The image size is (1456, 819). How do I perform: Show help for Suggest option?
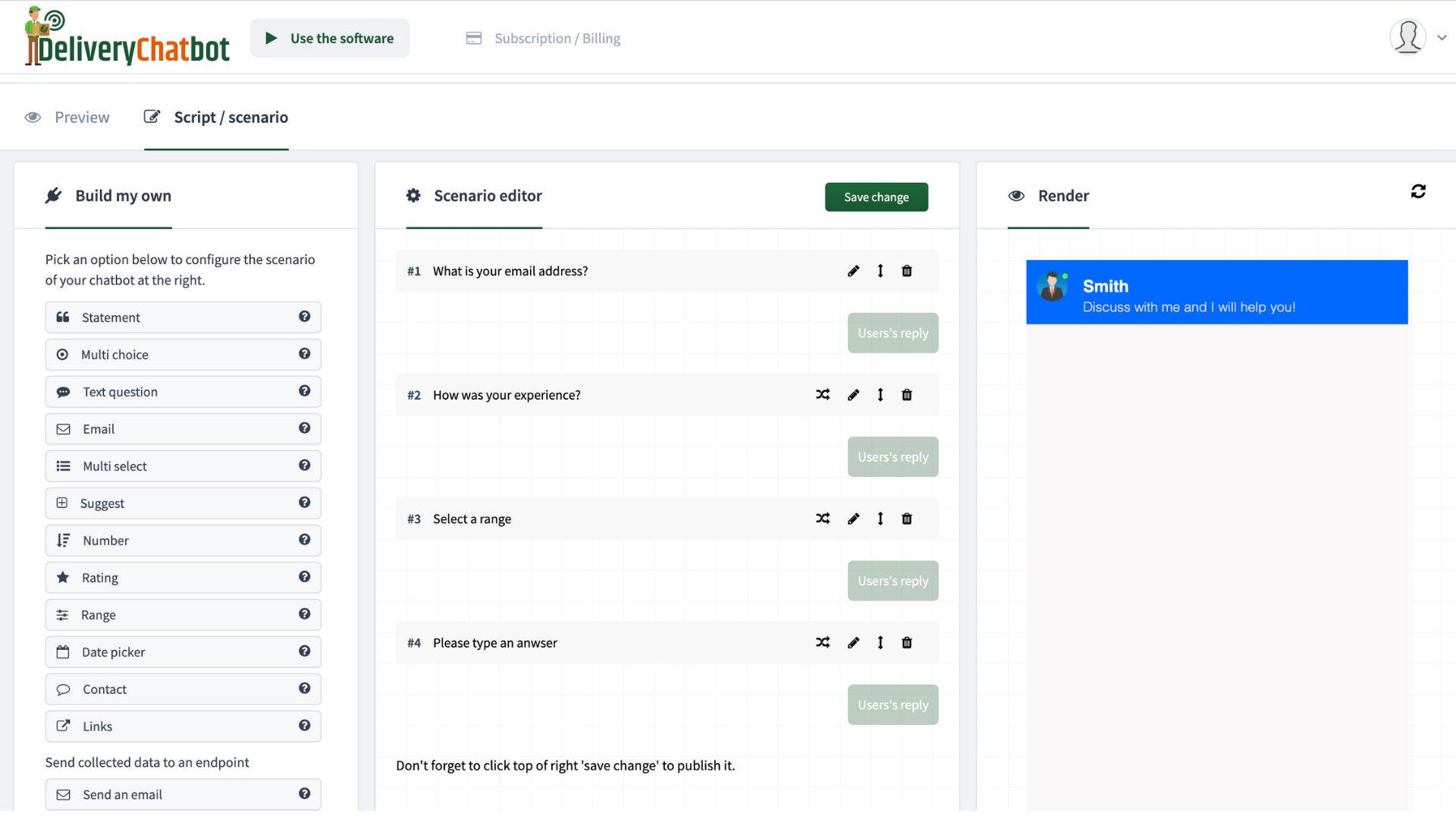[304, 502]
